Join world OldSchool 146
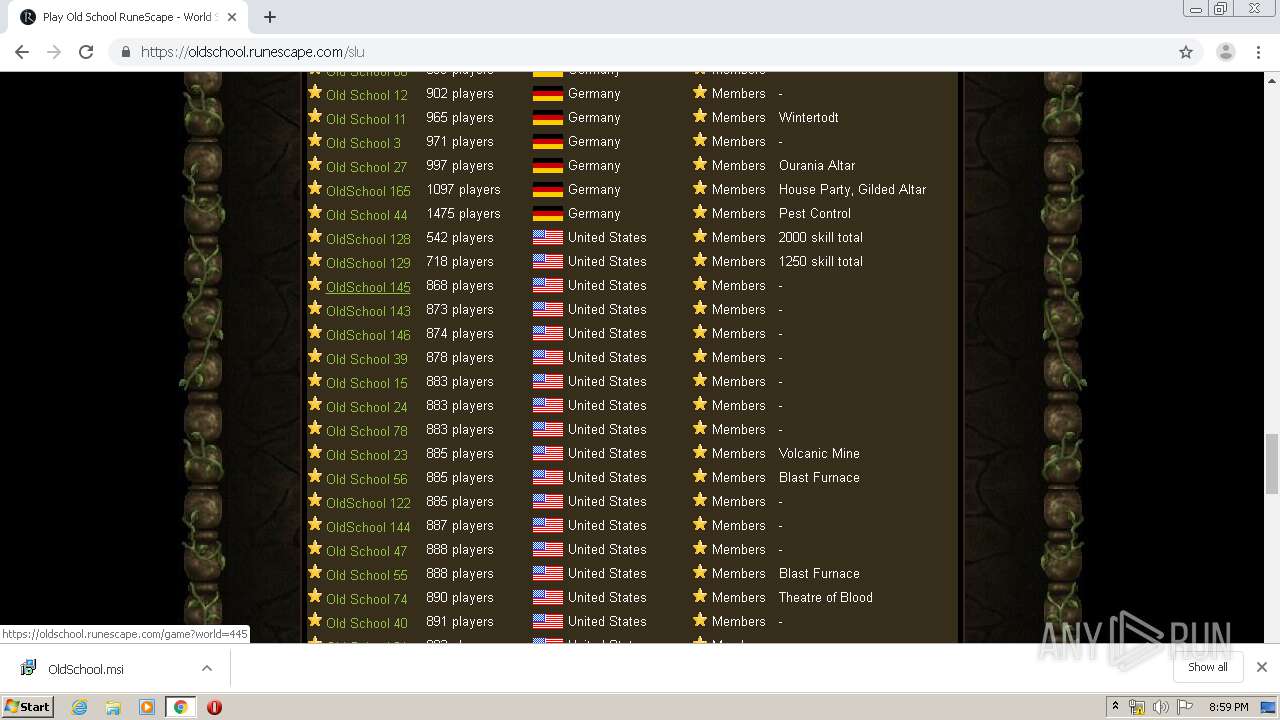This screenshot has width=1280, height=720. tap(368, 335)
